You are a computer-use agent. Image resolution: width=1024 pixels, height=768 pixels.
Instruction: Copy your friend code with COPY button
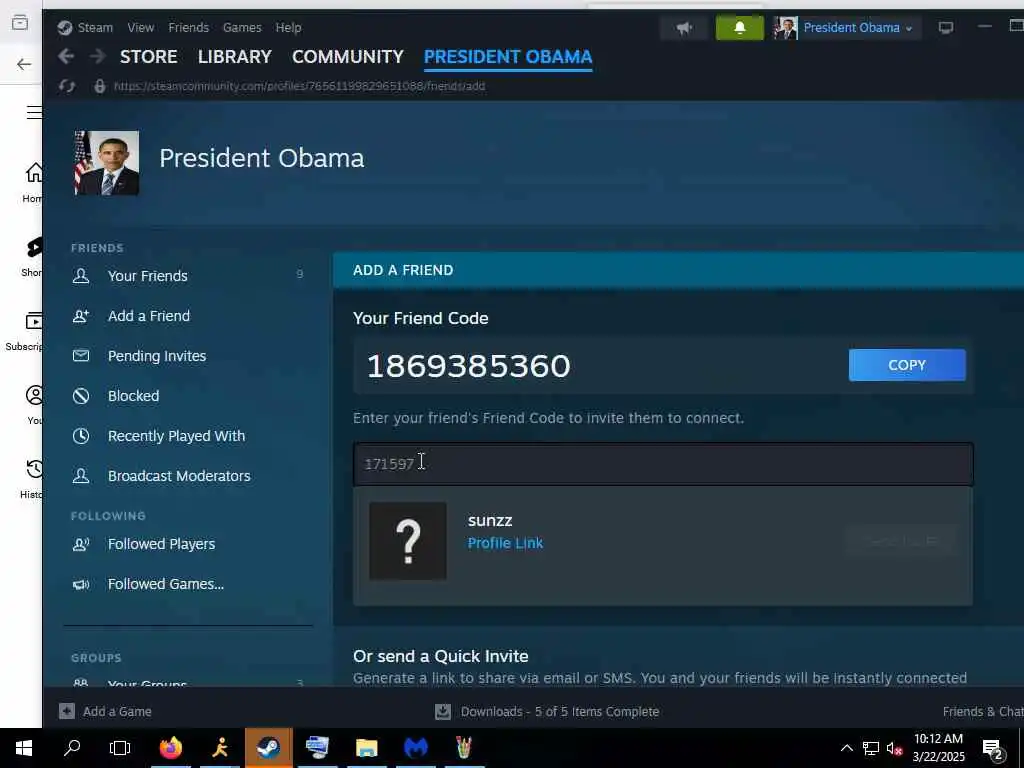[907, 365]
